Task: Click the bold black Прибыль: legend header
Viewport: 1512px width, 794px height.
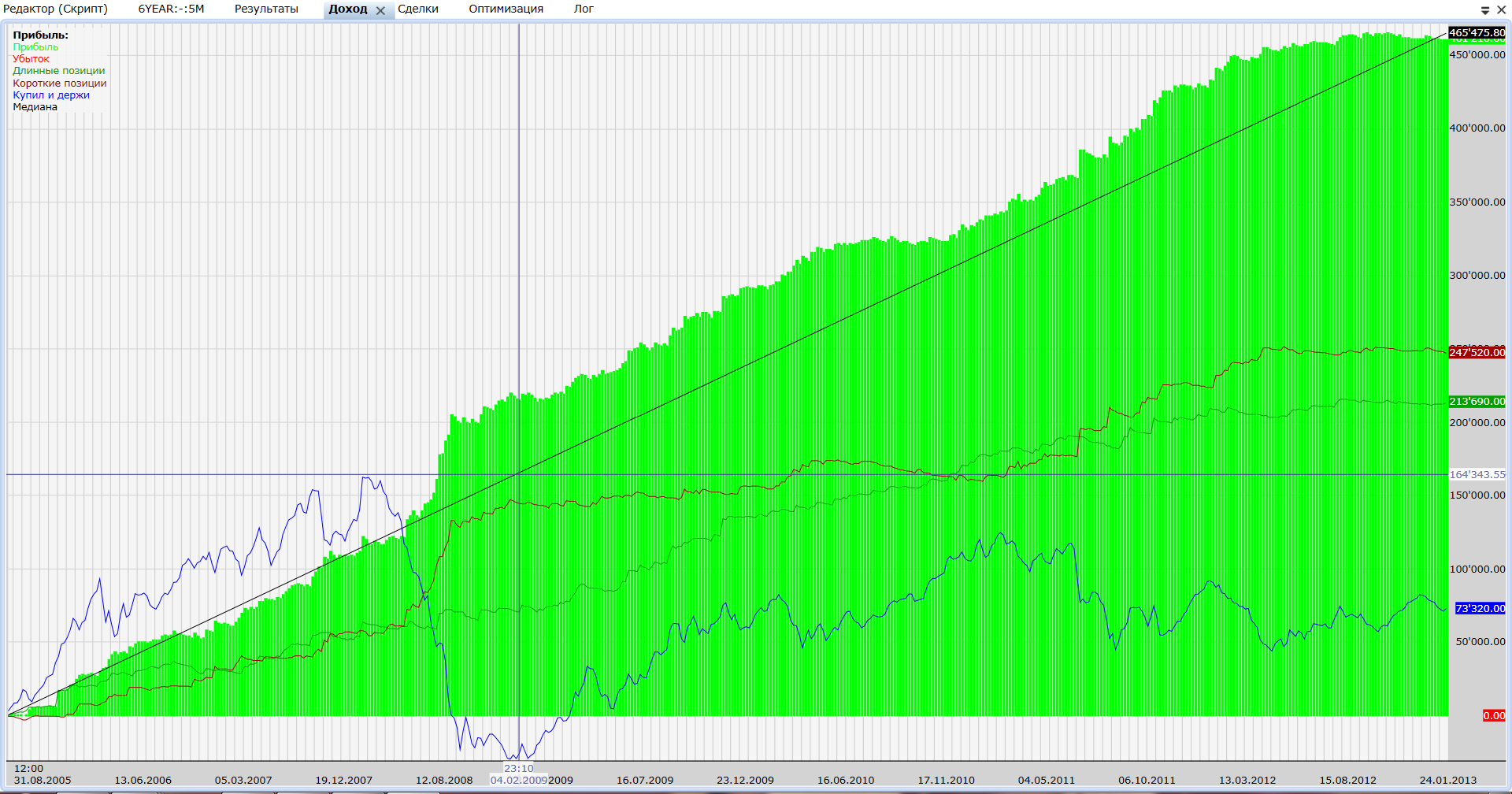Action: pyautogui.click(x=40, y=35)
